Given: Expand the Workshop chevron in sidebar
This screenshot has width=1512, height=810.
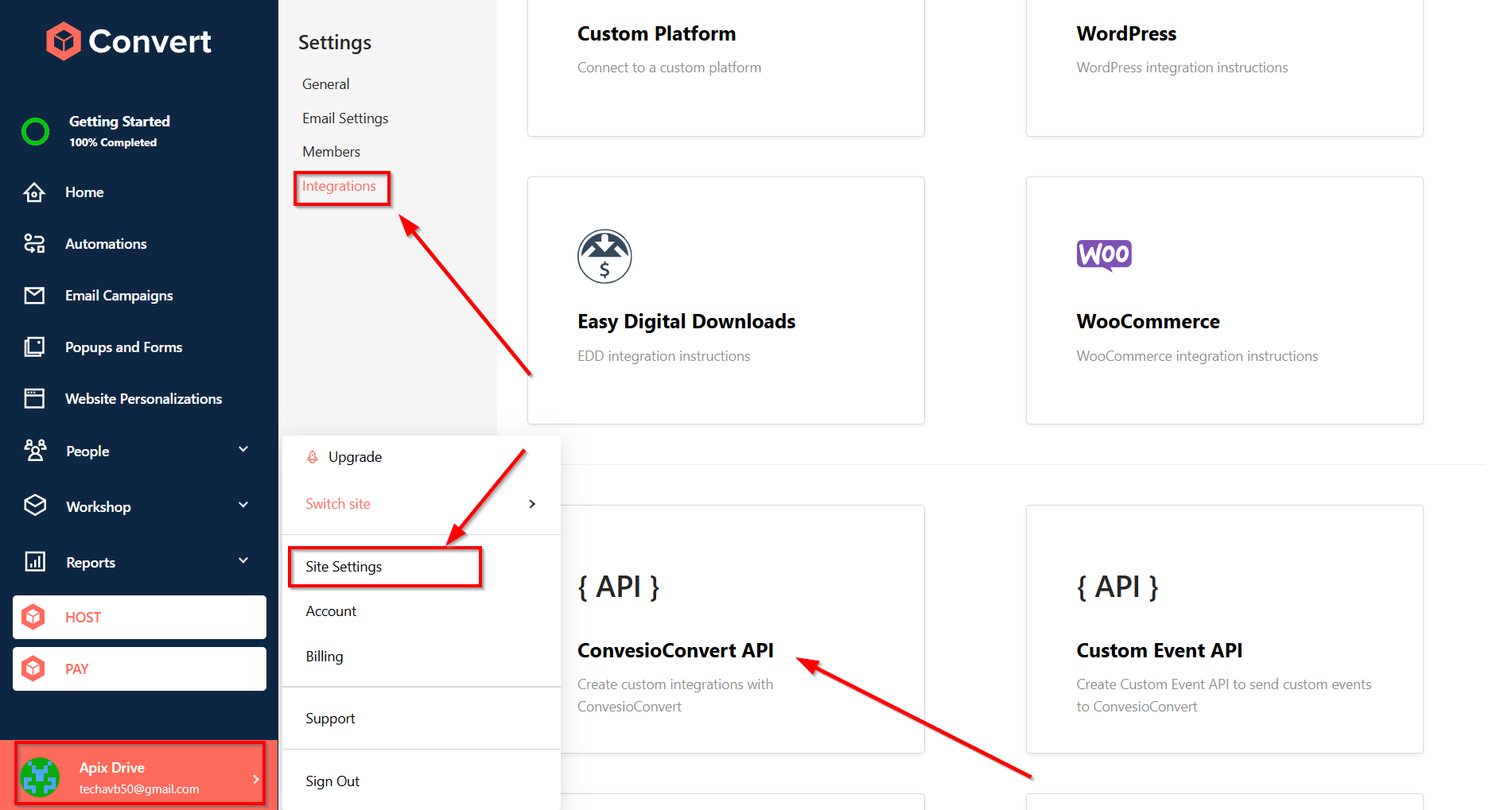Looking at the screenshot, I should click(243, 506).
